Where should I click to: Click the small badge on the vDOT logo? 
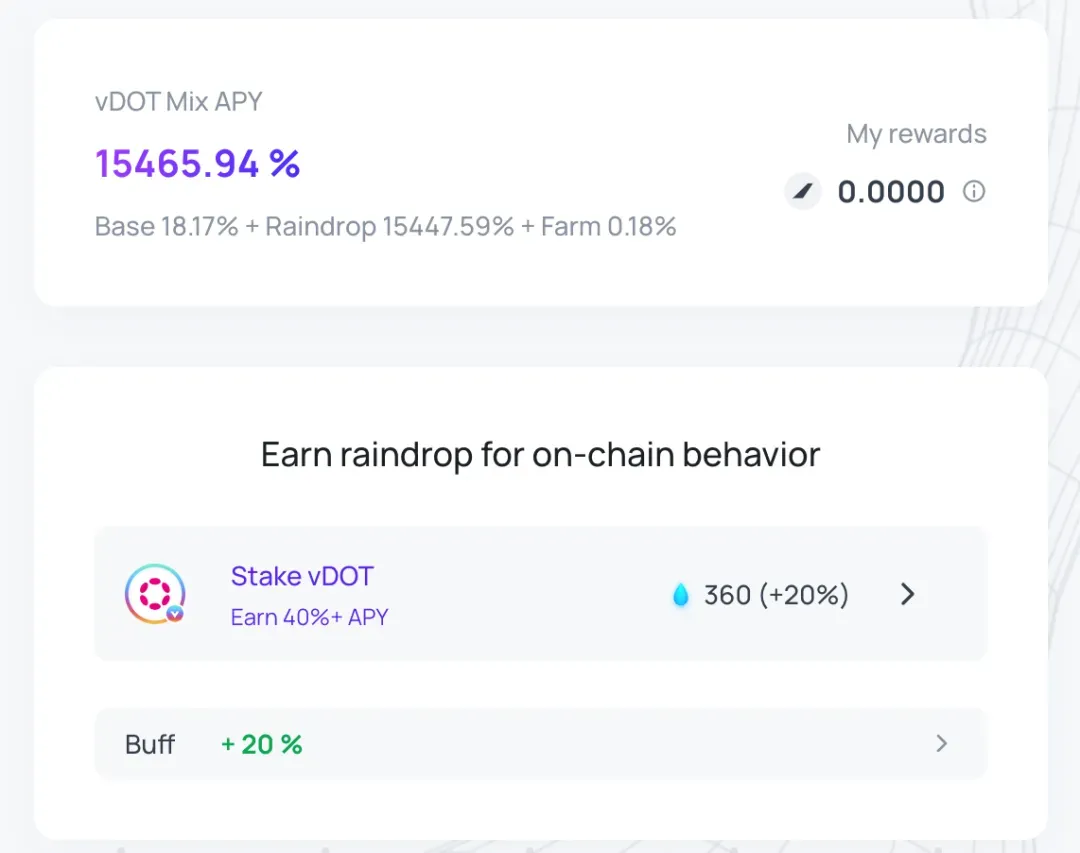175,613
